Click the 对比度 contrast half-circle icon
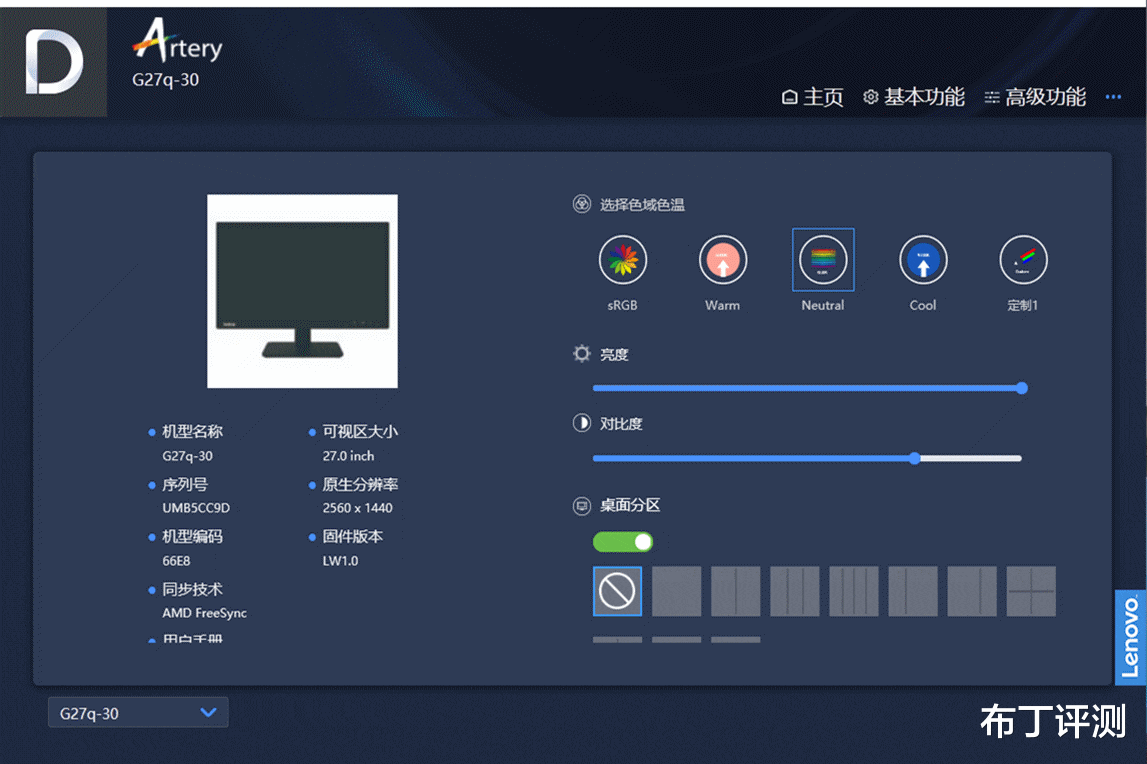The width and height of the screenshot is (1147, 764). coord(582,423)
